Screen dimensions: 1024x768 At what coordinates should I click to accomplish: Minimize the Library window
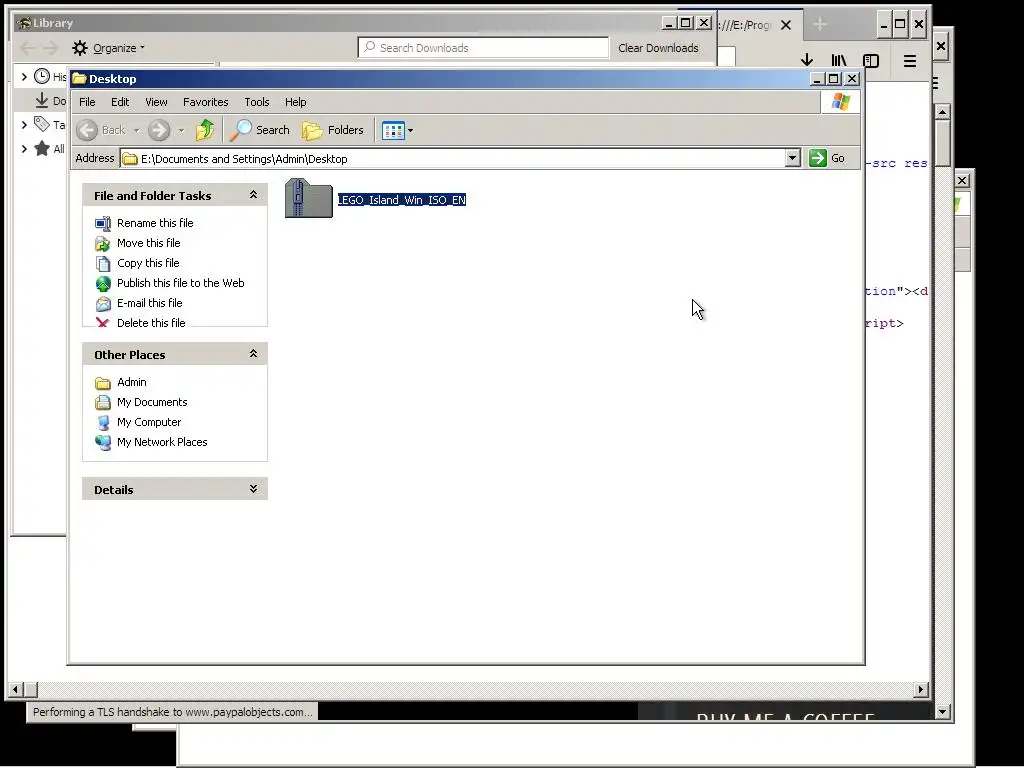(669, 23)
